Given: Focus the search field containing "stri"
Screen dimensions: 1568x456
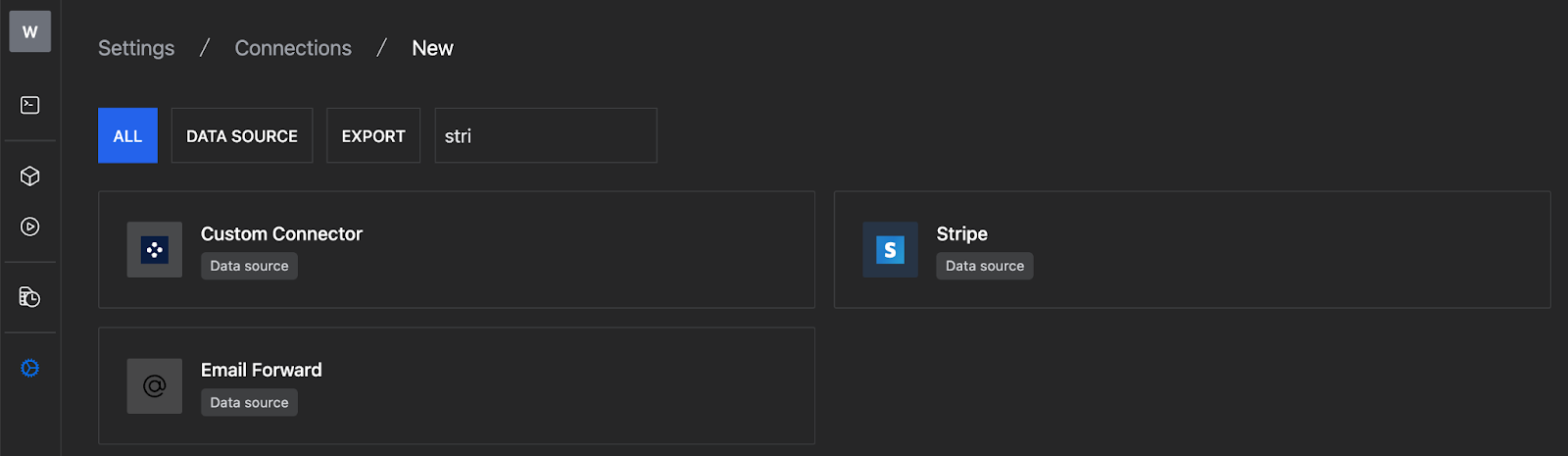Looking at the screenshot, I should coord(546,135).
